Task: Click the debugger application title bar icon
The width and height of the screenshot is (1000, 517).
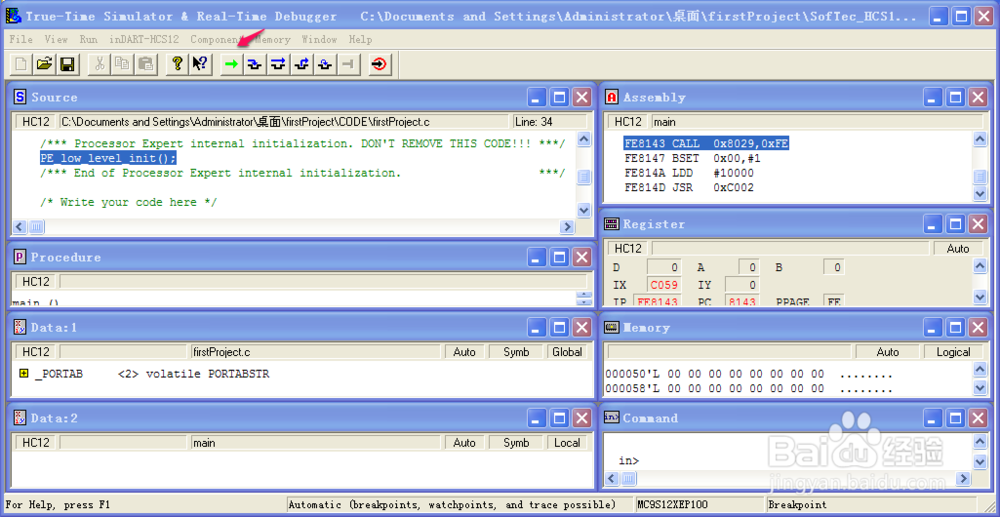Action: [13, 15]
